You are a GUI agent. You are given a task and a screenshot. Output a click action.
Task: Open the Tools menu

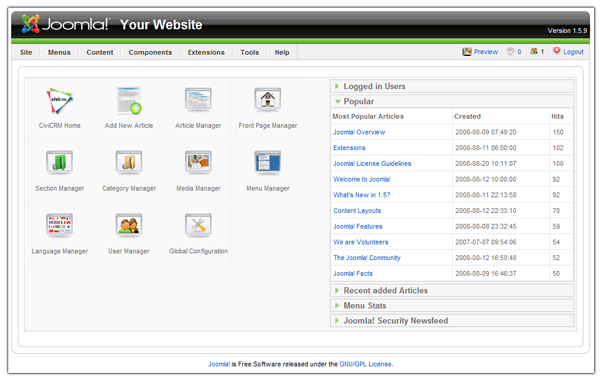tap(250, 52)
